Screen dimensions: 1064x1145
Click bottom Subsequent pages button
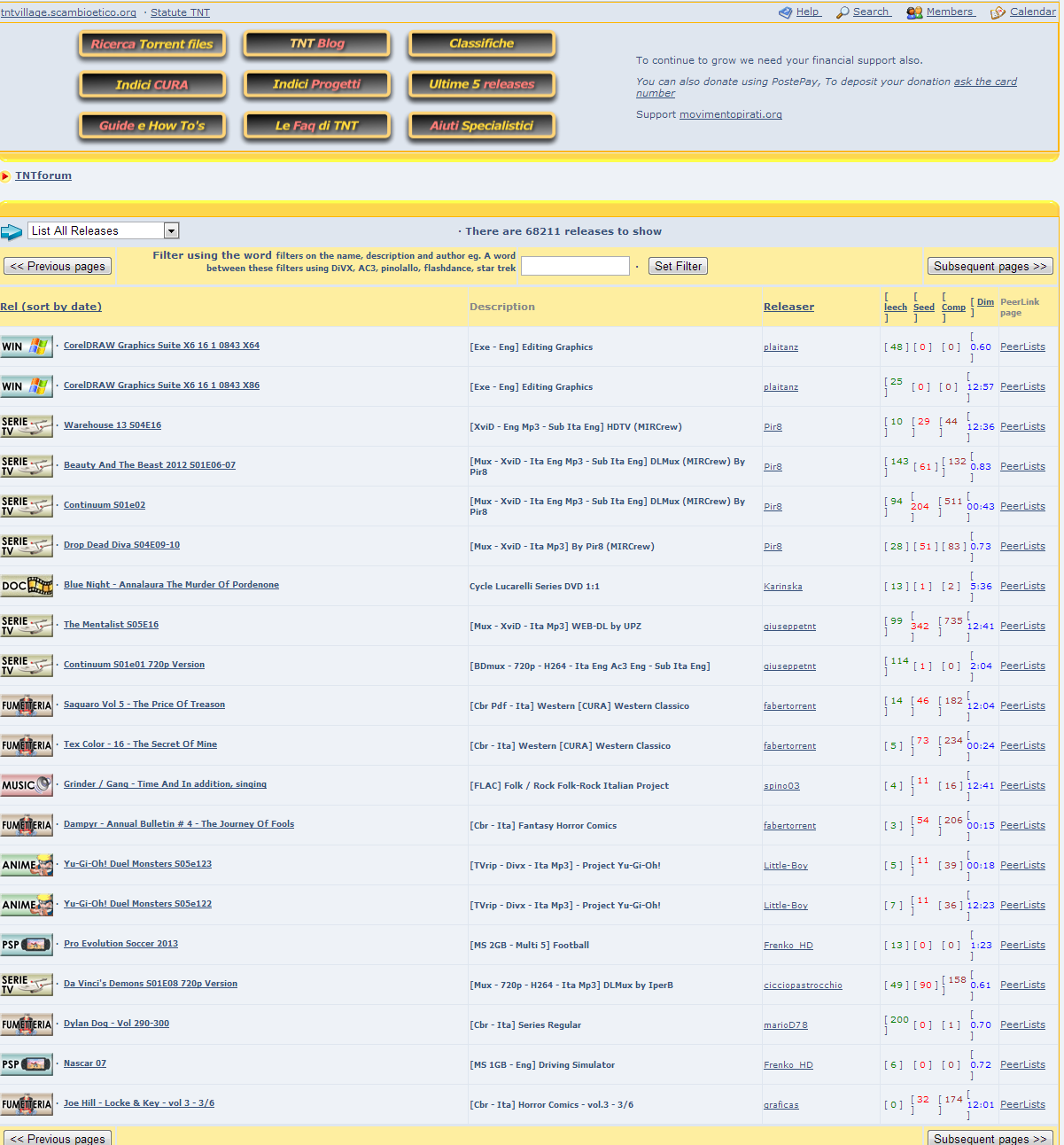point(990,1138)
